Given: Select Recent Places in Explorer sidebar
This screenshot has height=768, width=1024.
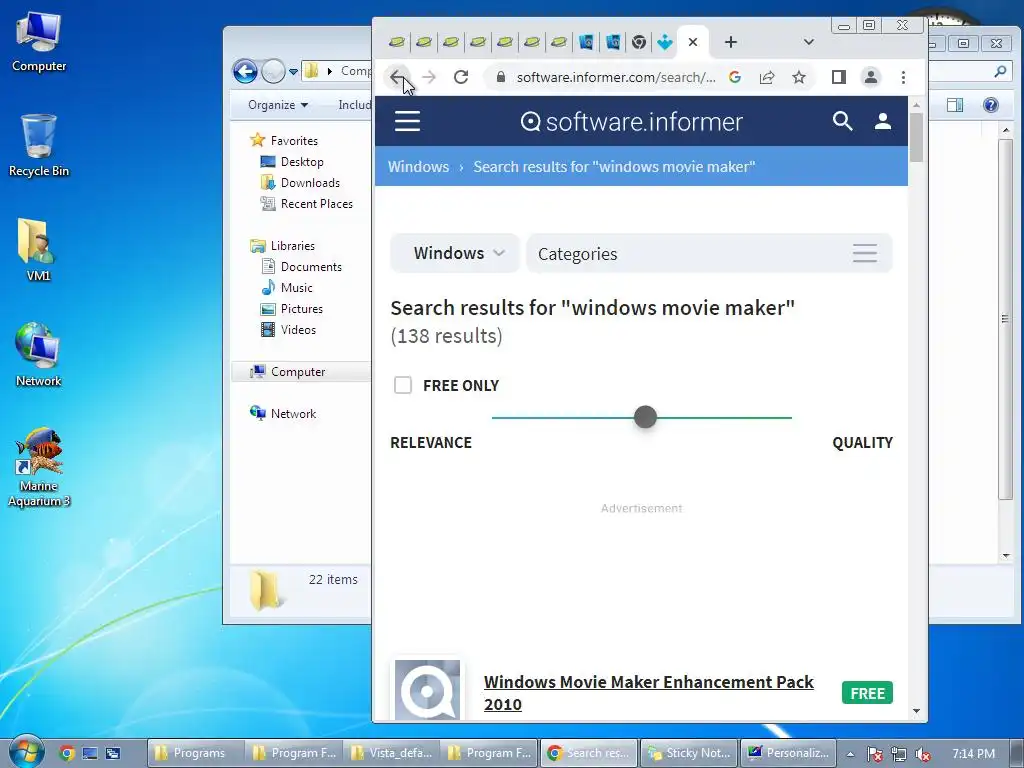Looking at the screenshot, I should pos(317,204).
